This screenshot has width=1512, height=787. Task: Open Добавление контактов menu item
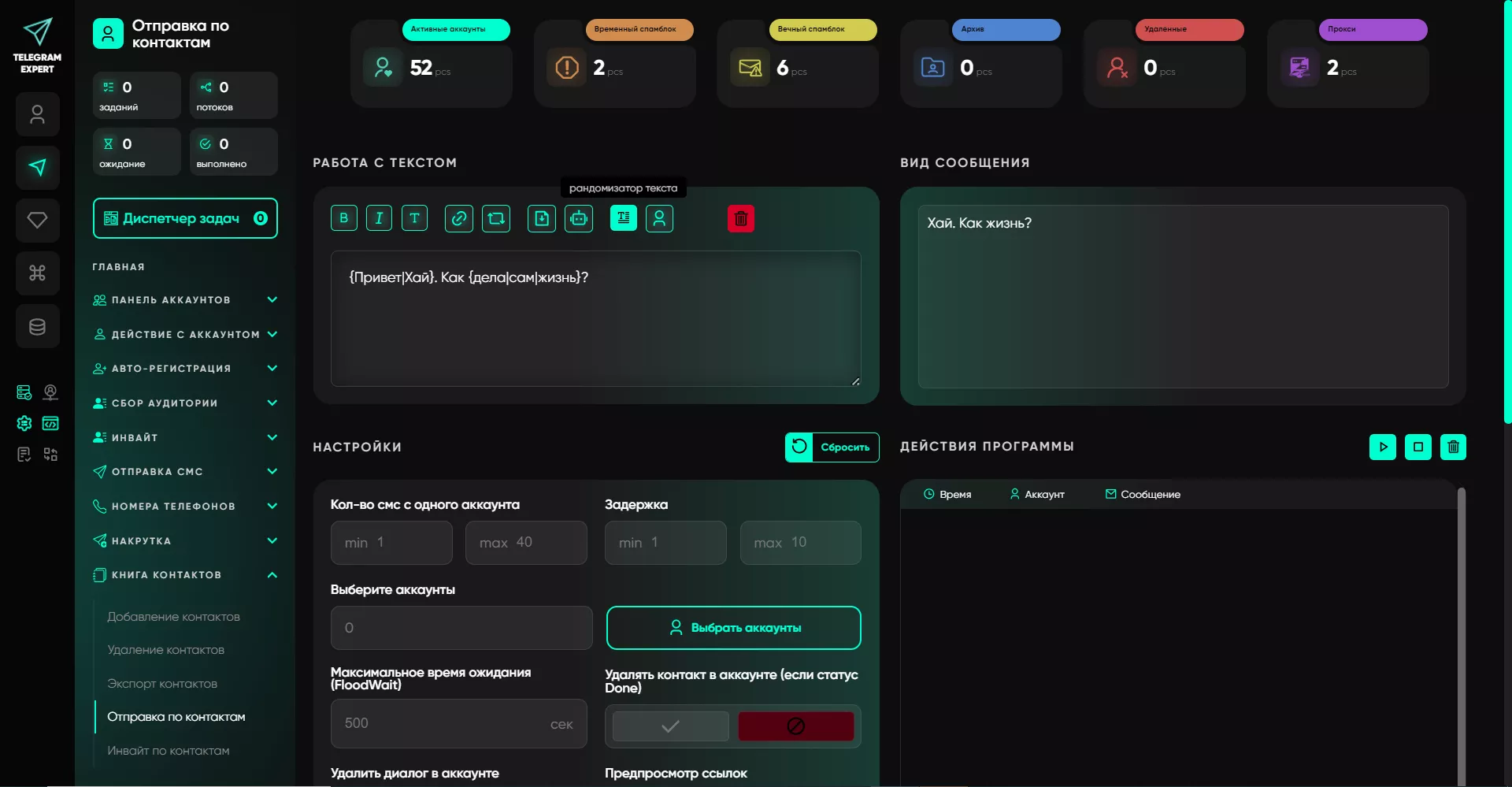173,617
